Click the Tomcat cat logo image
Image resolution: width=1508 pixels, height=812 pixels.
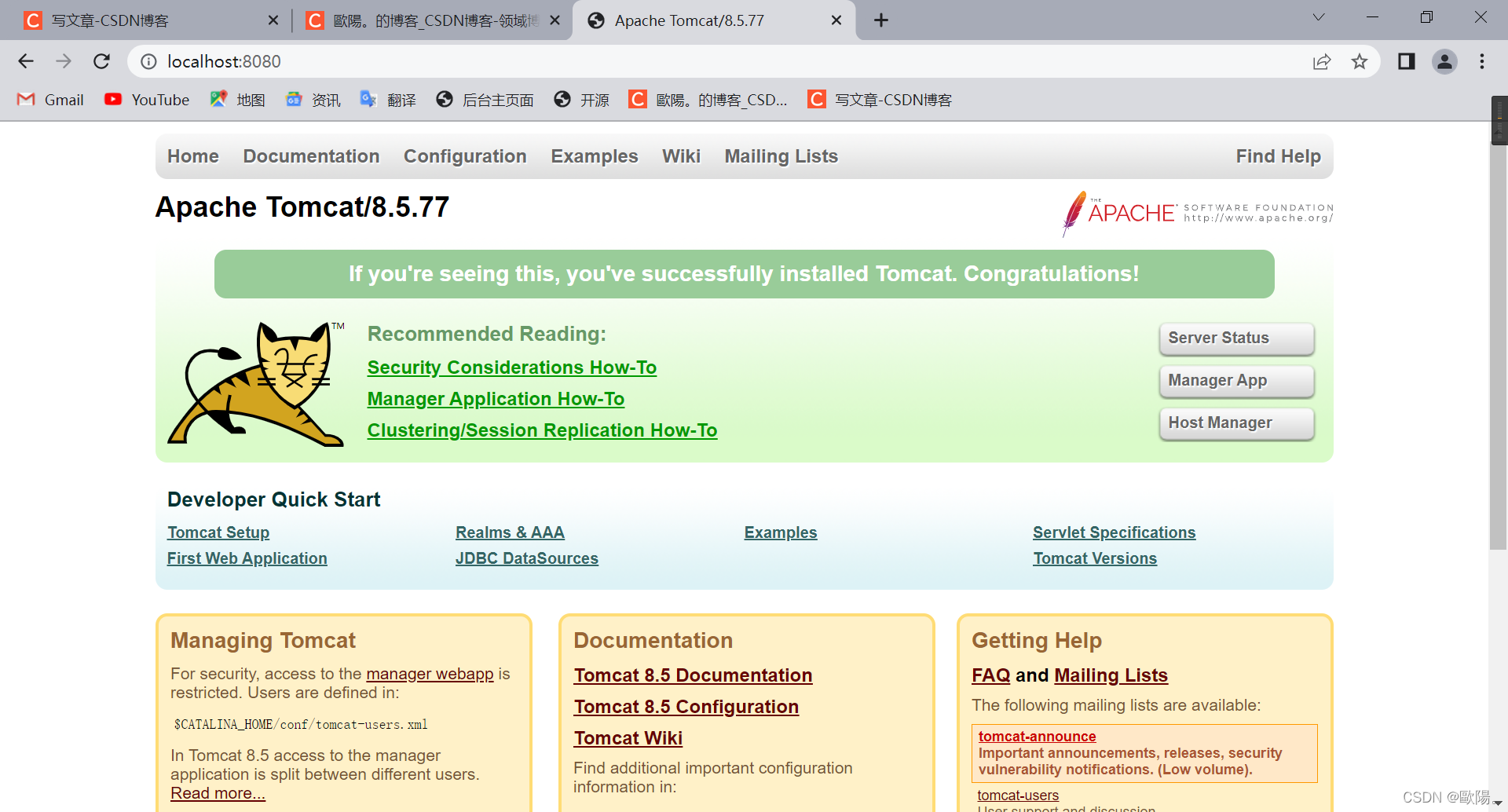click(x=256, y=384)
